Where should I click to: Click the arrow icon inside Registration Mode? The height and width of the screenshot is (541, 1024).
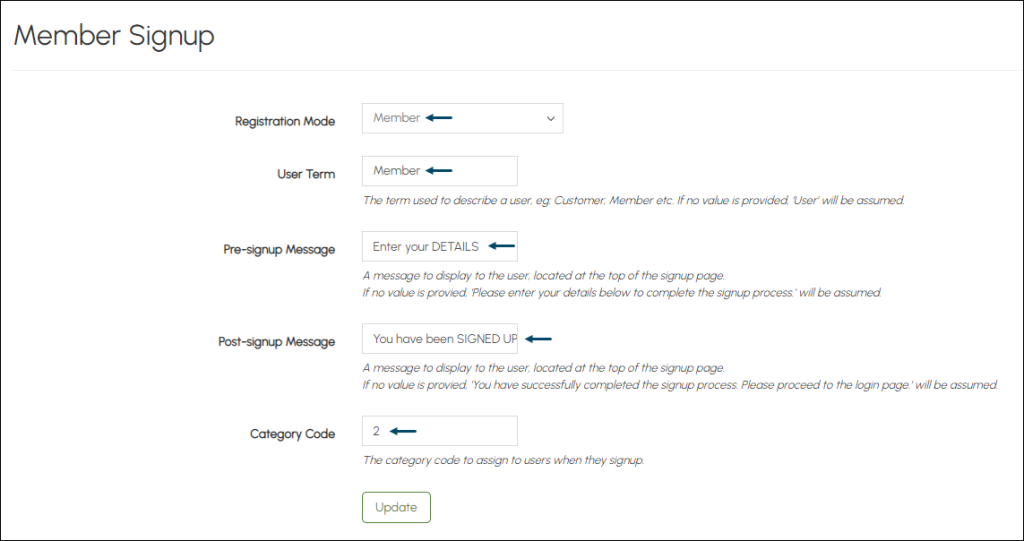coord(439,118)
